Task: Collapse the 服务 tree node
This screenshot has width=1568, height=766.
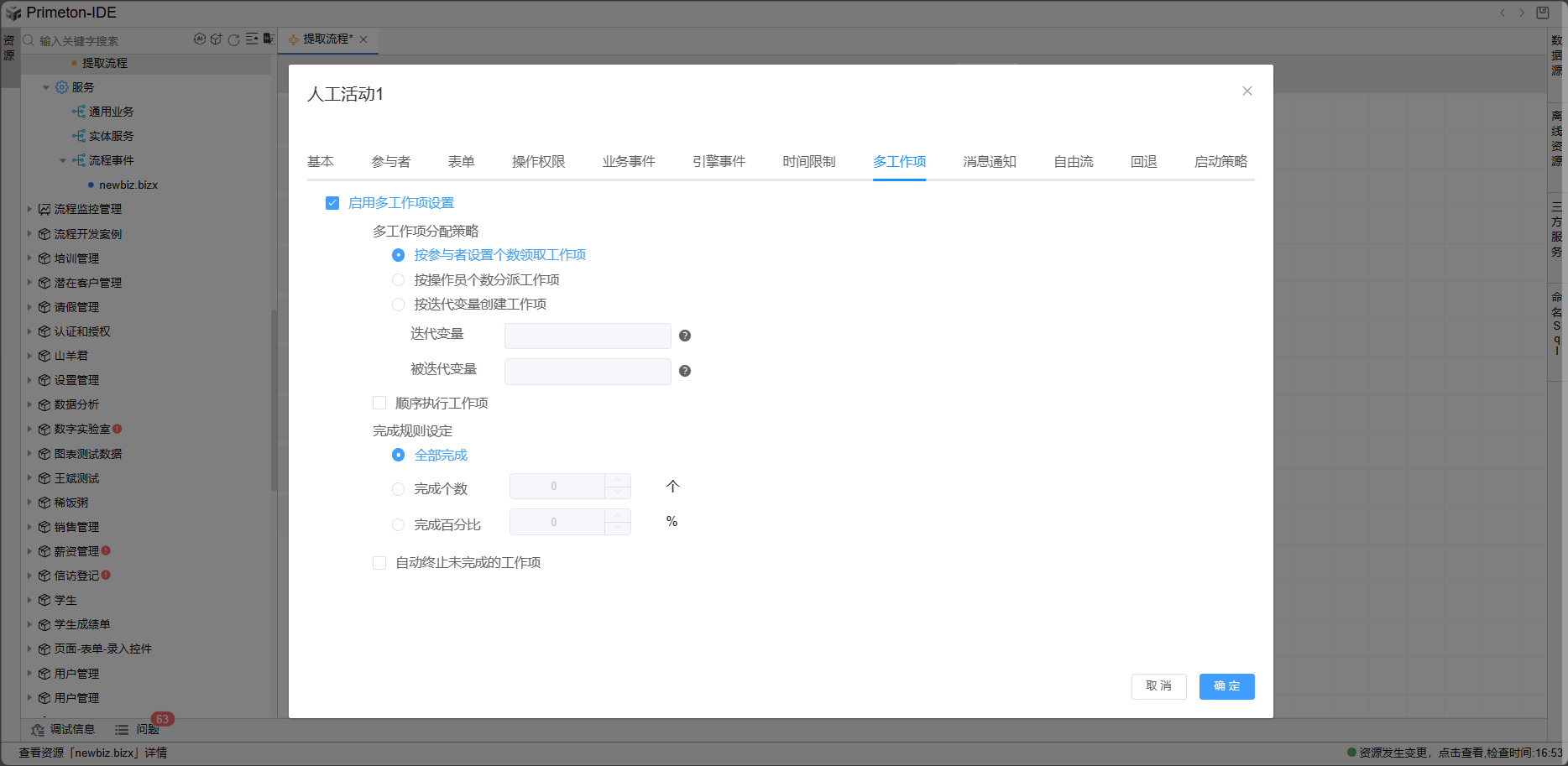Action: 46,87
